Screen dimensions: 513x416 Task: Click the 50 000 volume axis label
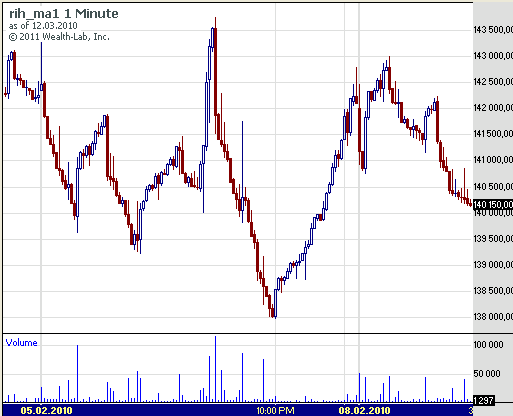pos(487,374)
